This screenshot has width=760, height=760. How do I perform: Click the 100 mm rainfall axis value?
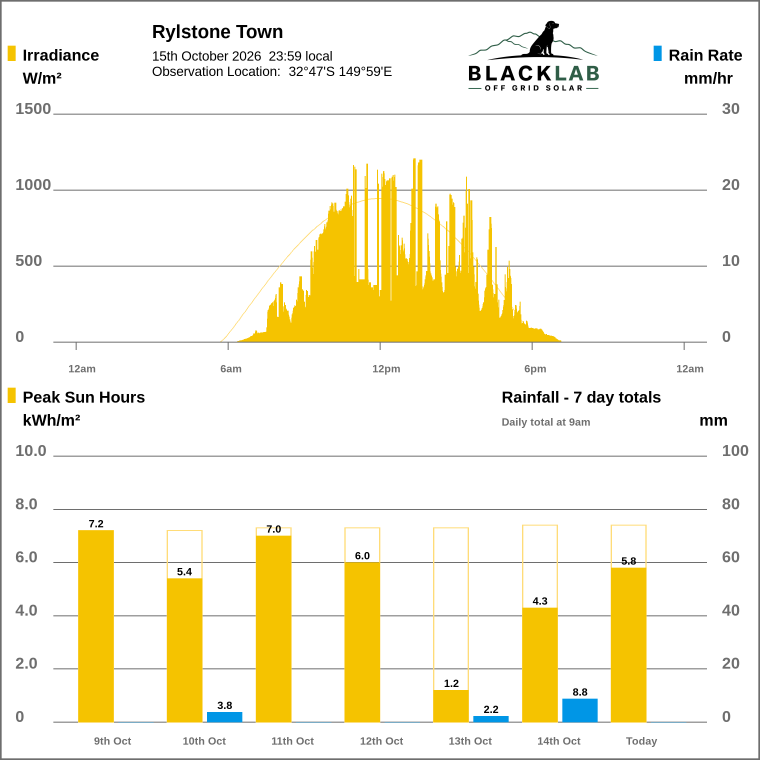click(x=735, y=451)
